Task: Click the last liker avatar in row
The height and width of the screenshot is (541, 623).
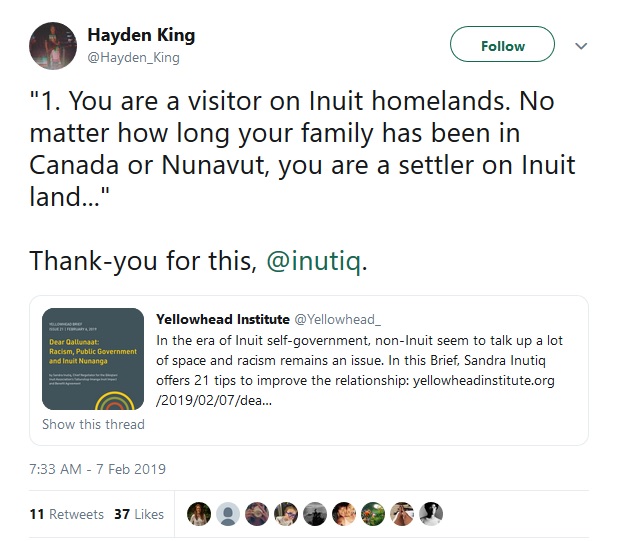Action: [x=431, y=514]
